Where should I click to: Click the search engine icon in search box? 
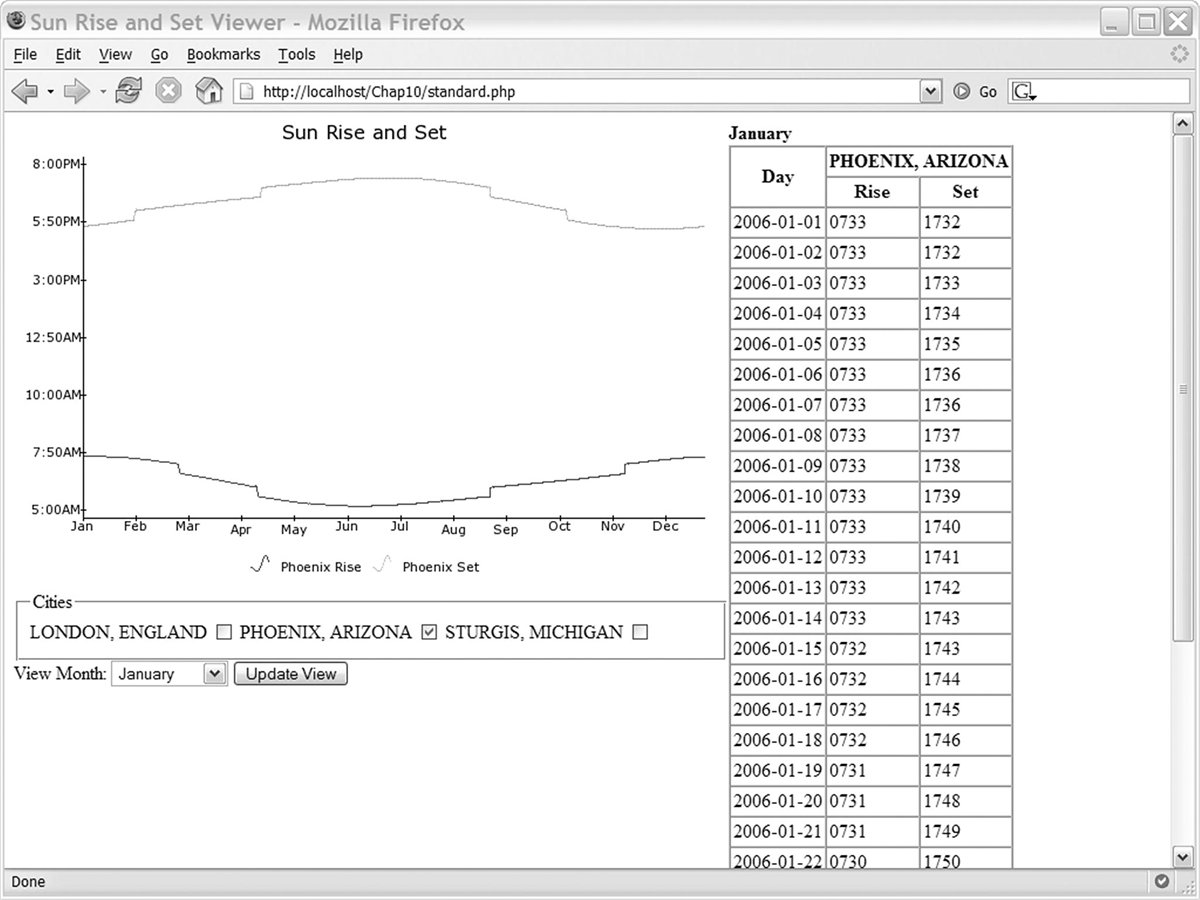pos(1023,92)
